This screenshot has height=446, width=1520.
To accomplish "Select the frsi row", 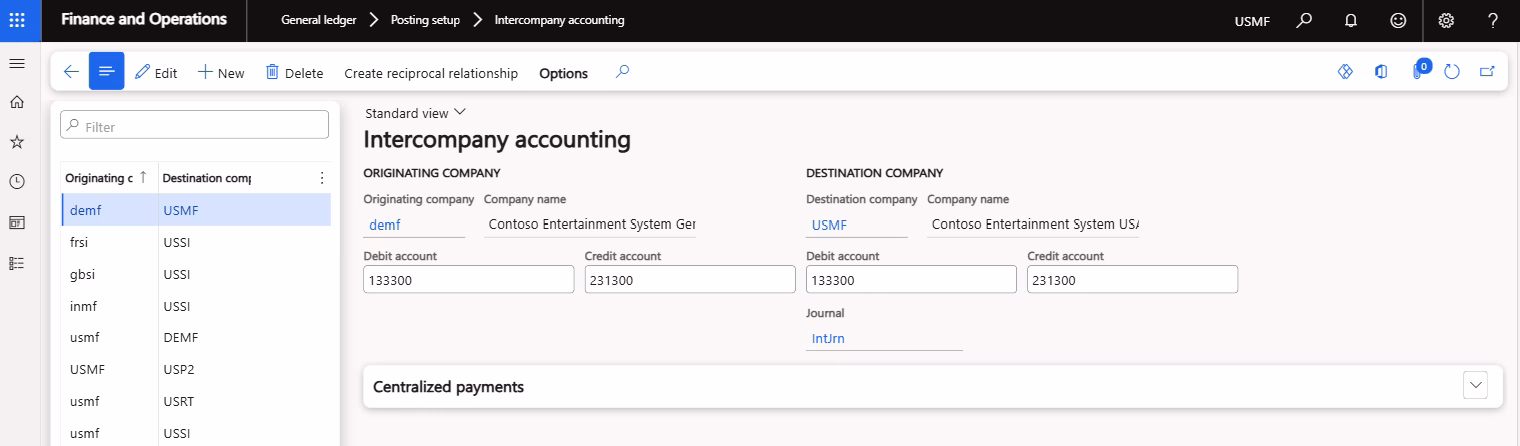I will (x=196, y=242).
